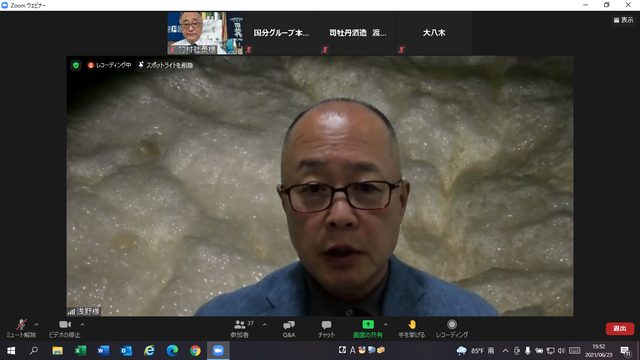640x360 pixels.
Task: Select the 大八木 participant tile
Action: [434, 33]
